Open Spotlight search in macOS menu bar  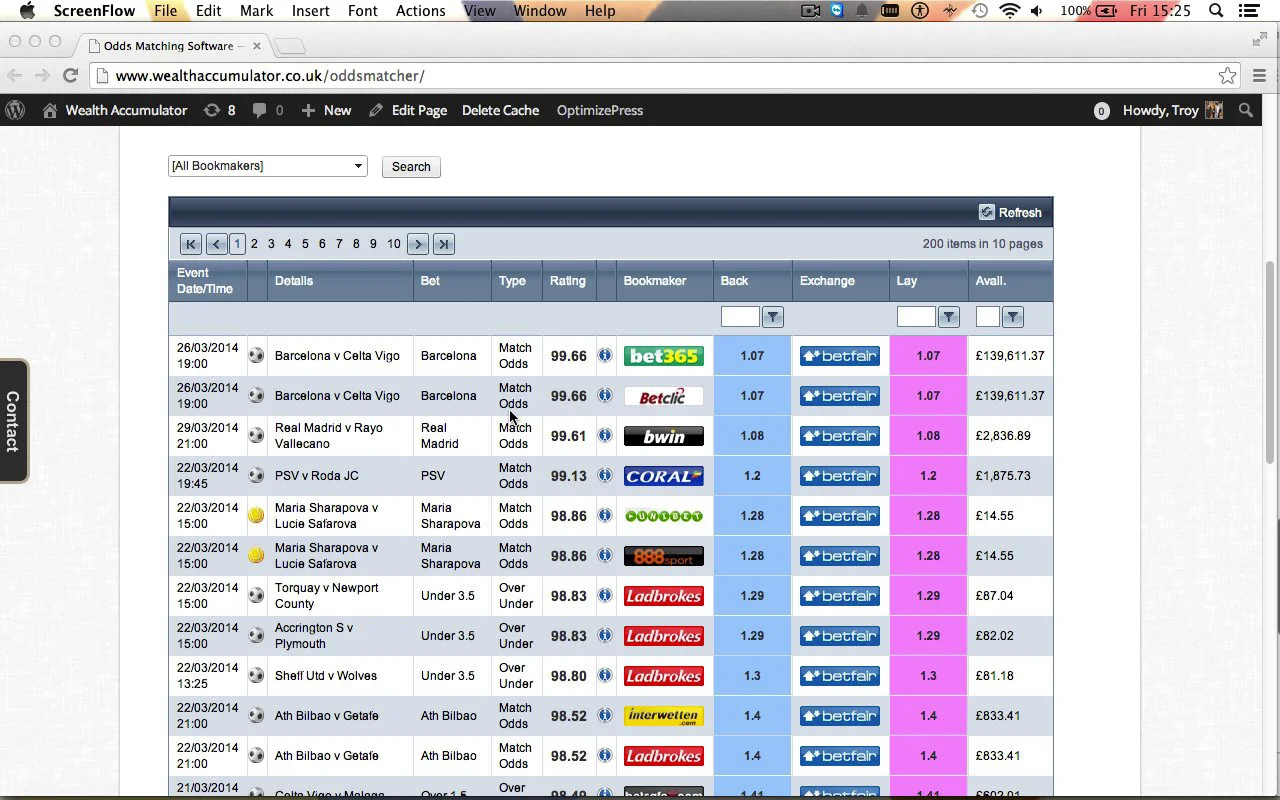[1216, 11]
